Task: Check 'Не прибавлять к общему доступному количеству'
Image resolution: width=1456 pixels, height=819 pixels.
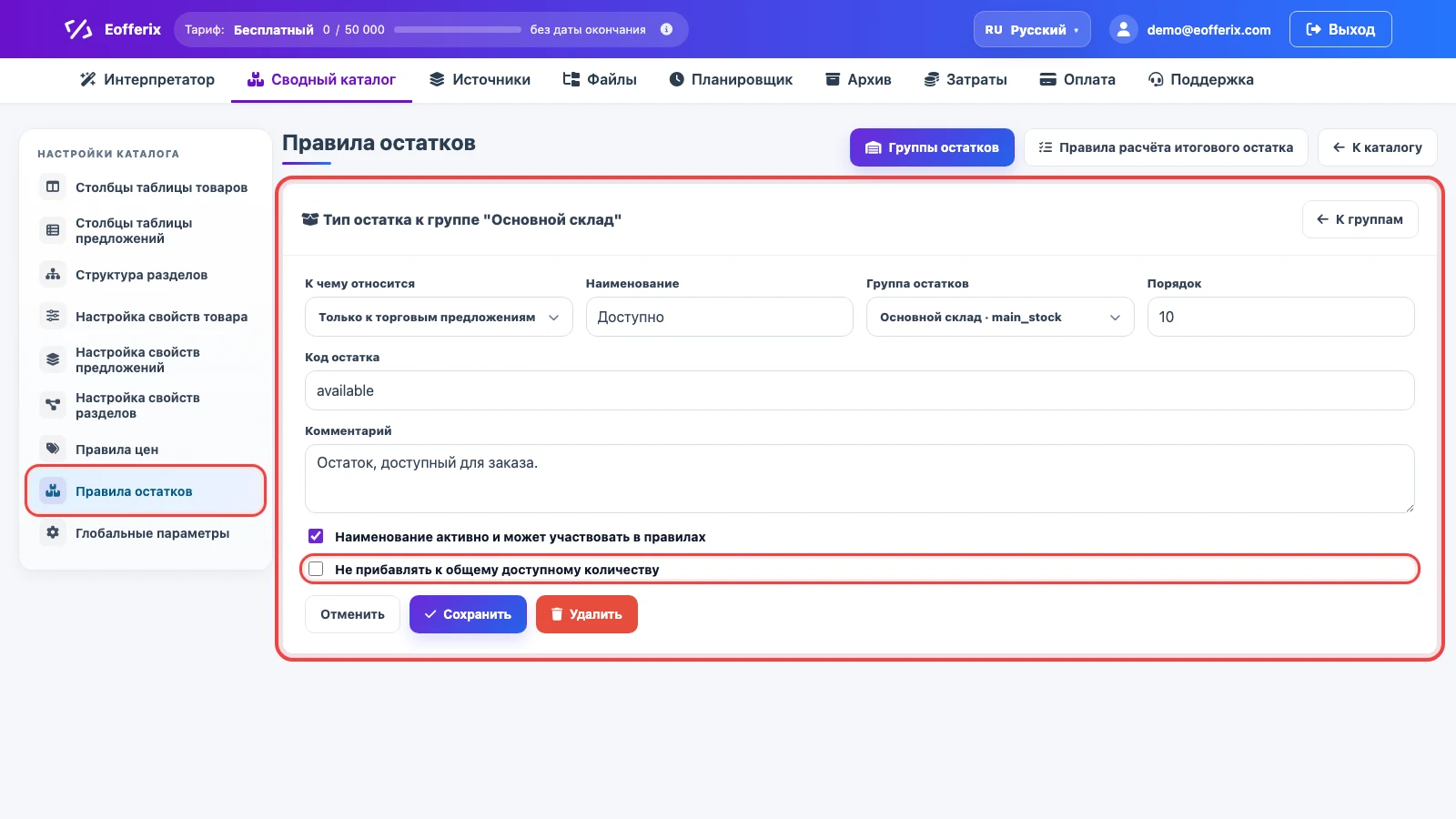Action: (x=316, y=569)
